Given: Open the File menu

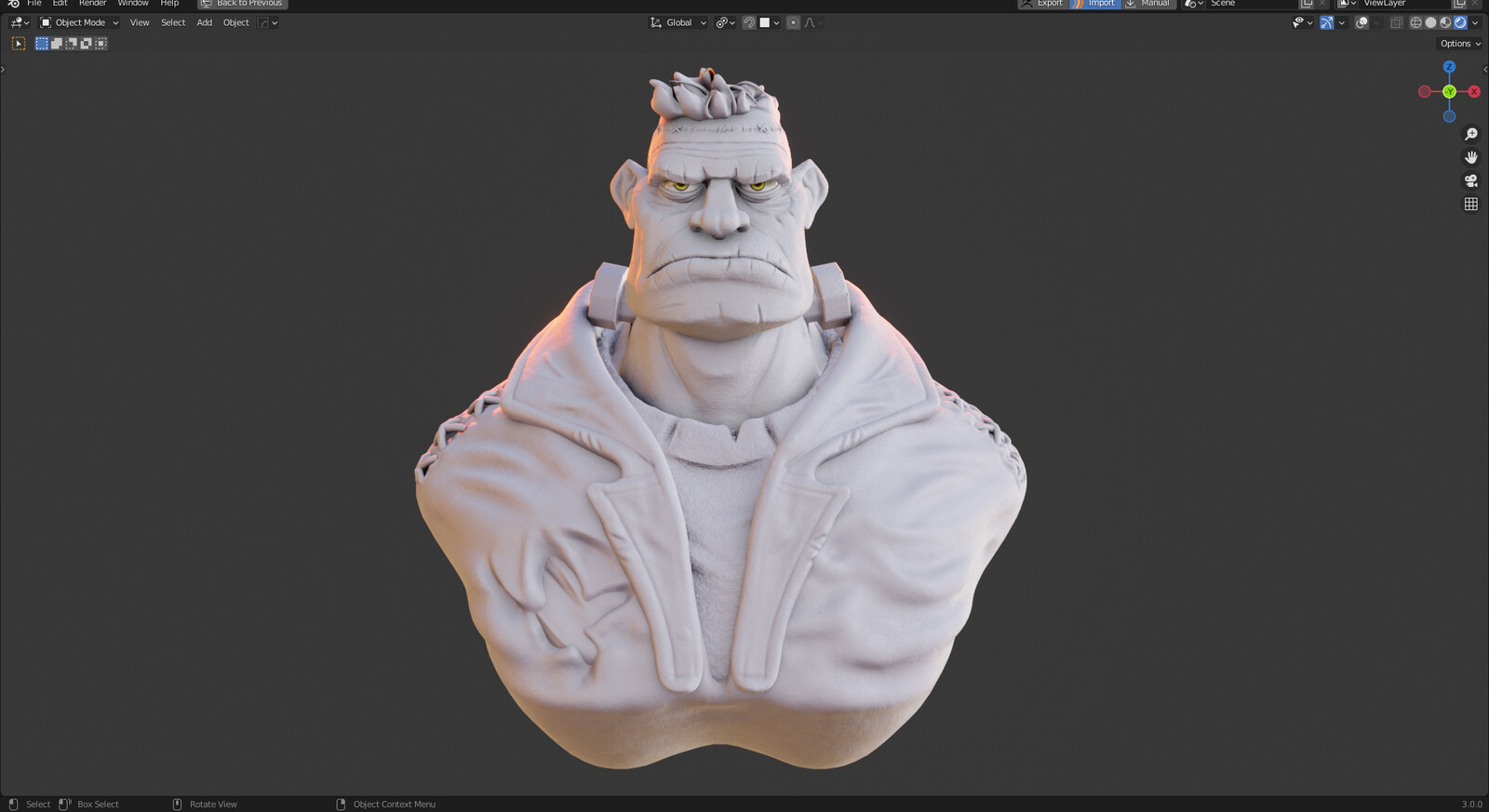Looking at the screenshot, I should 34,4.
